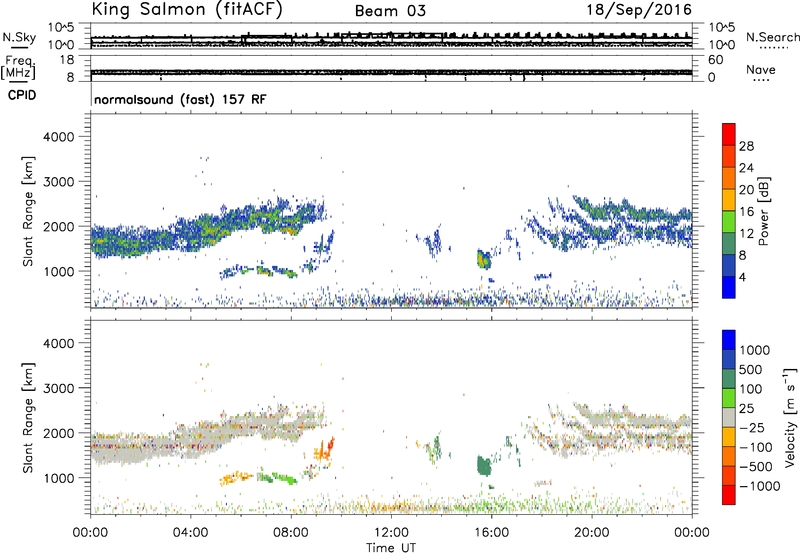800x554 pixels.
Task: Click velocity color bar value '500'
Action: (752, 370)
